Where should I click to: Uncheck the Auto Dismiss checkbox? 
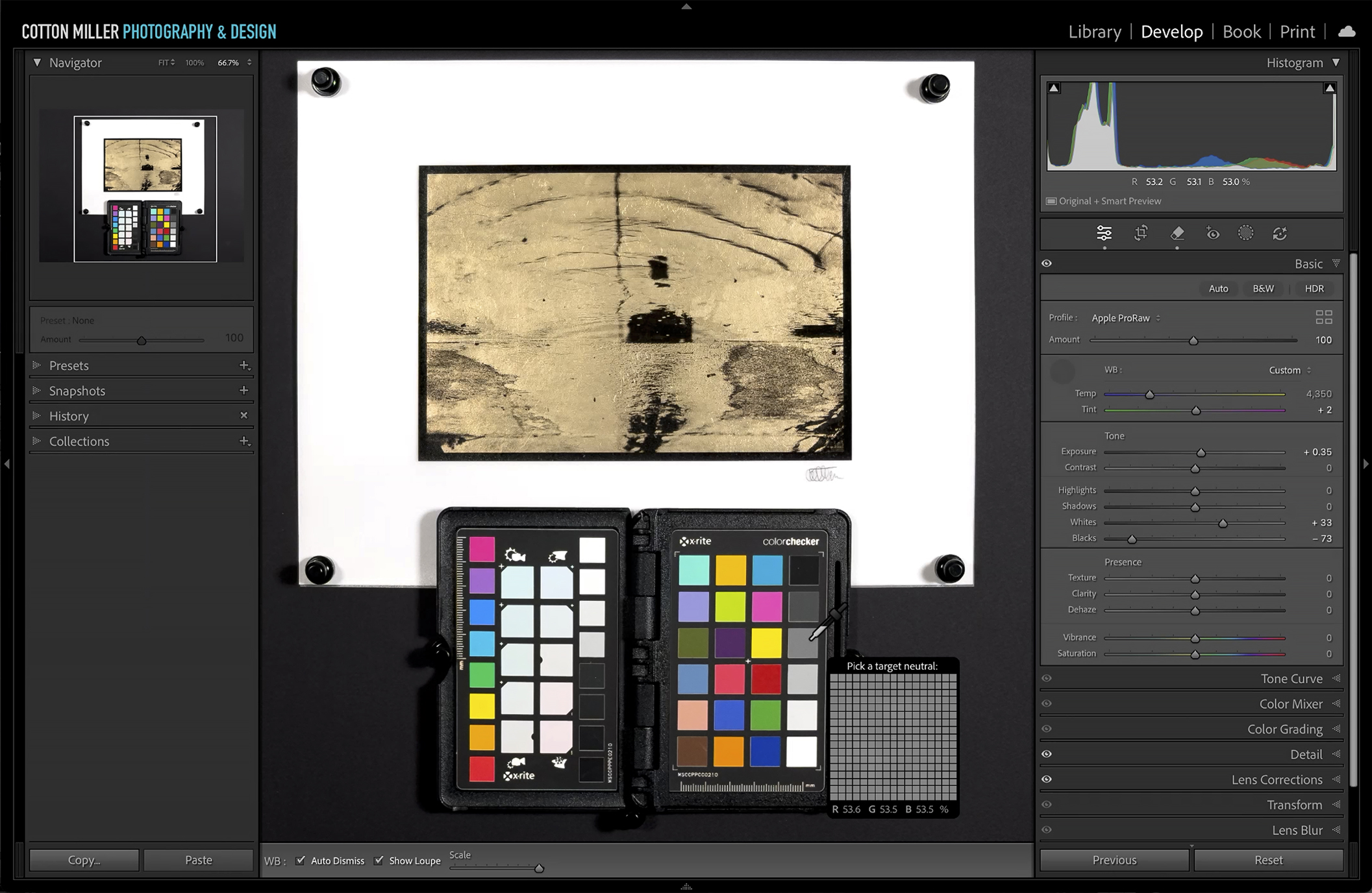(301, 861)
